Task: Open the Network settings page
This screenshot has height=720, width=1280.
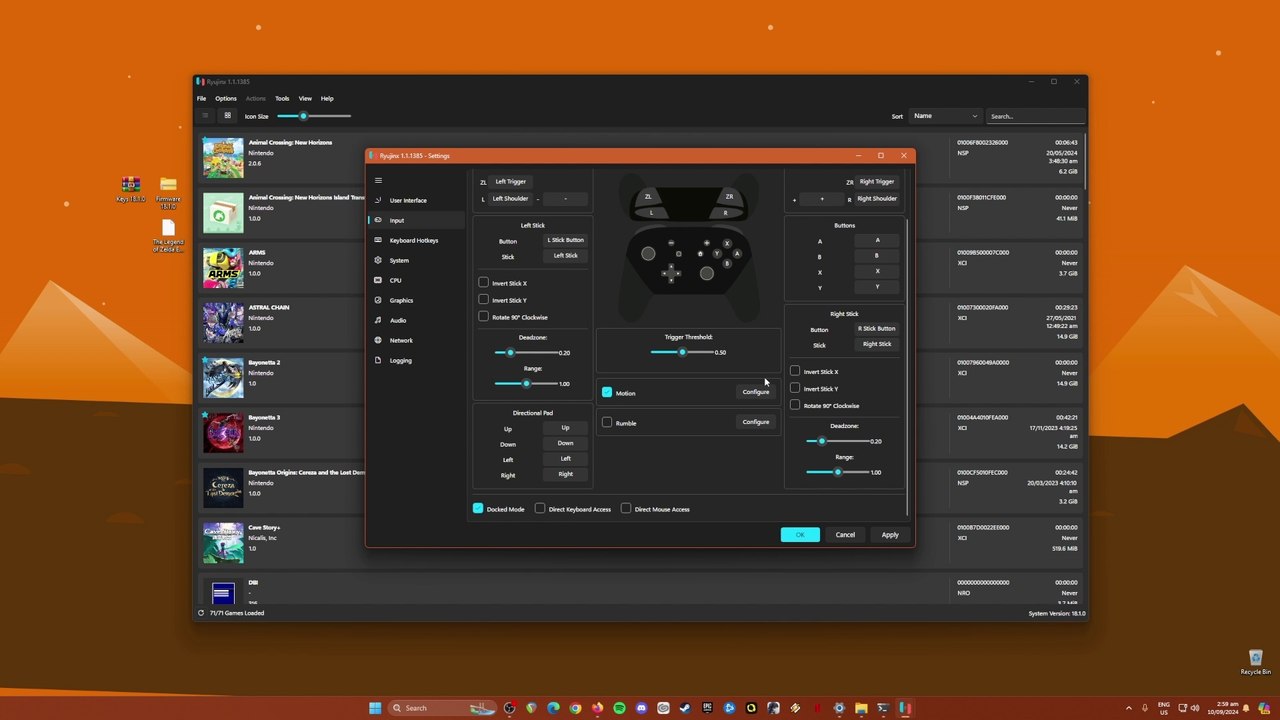Action: point(400,340)
